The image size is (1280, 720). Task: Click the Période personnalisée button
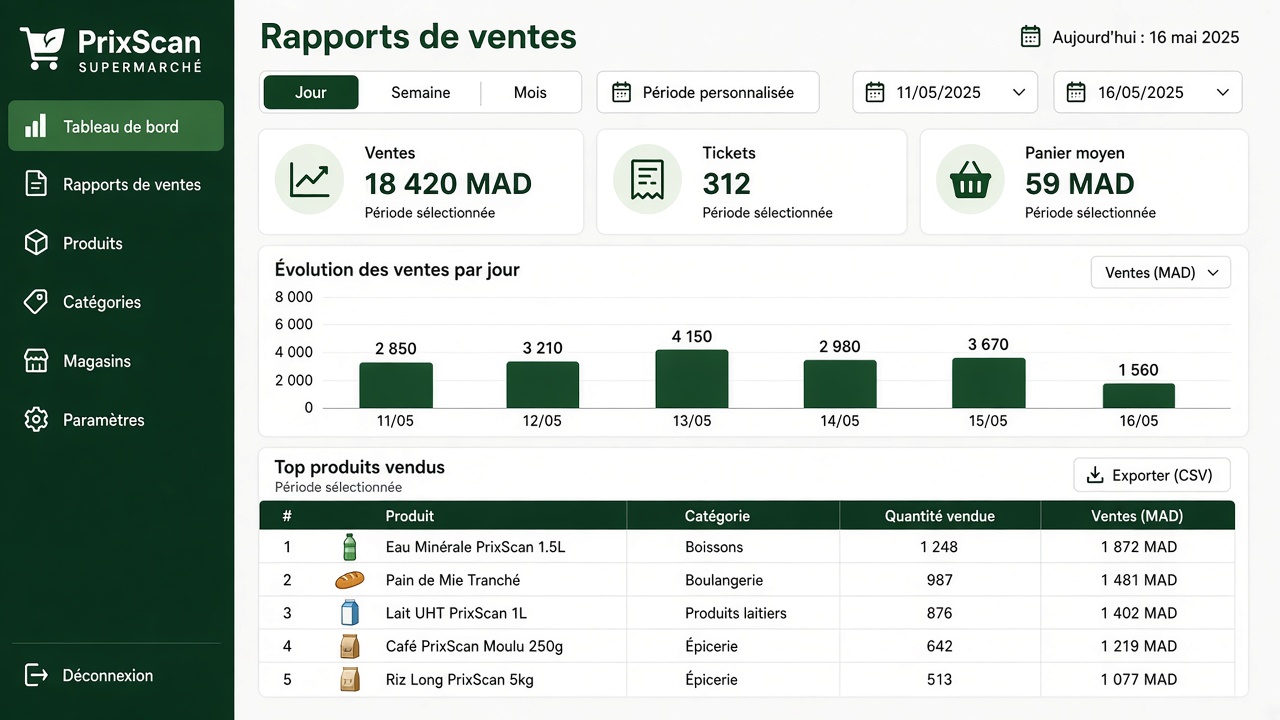coord(708,92)
